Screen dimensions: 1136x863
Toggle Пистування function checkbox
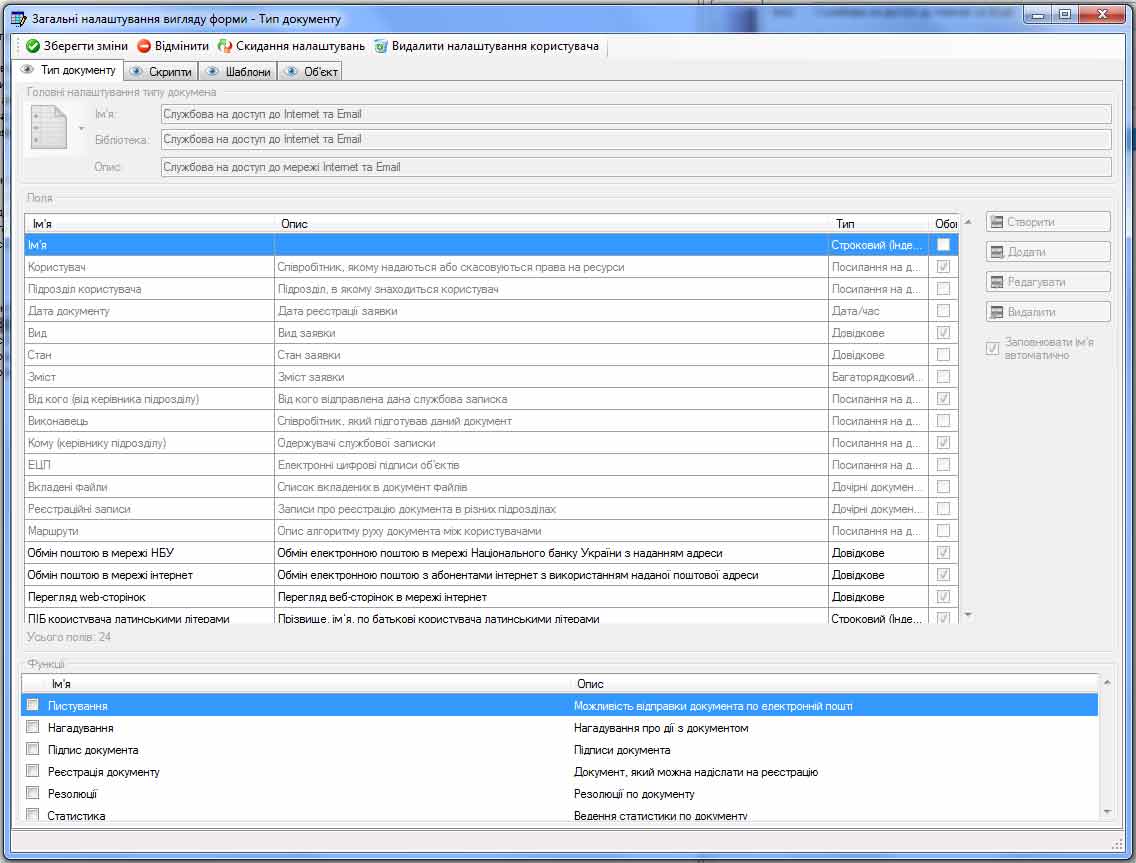coord(33,704)
